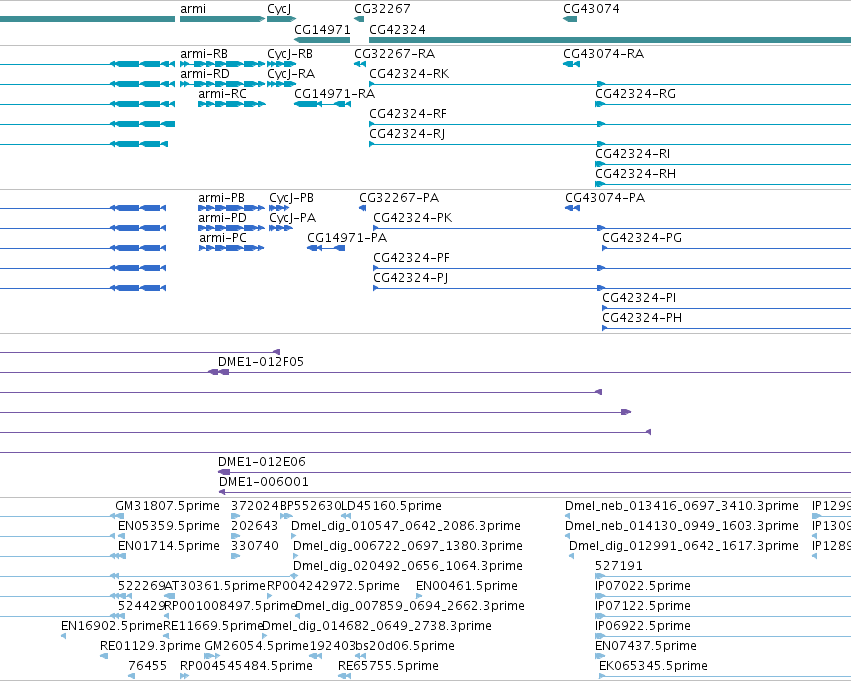Click the Dmel_dig_007859_0694_2662.3prime label
Screen dimensions: 851x681
point(410,606)
